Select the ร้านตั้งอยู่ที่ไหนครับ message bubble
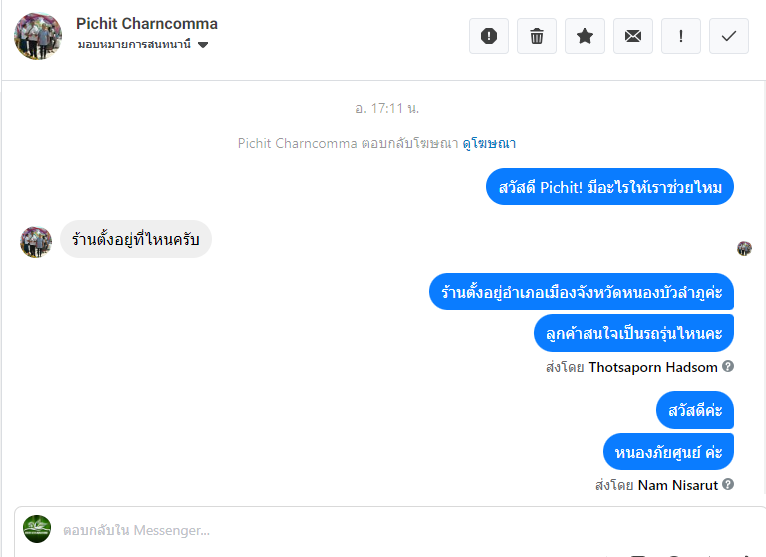 [136, 239]
